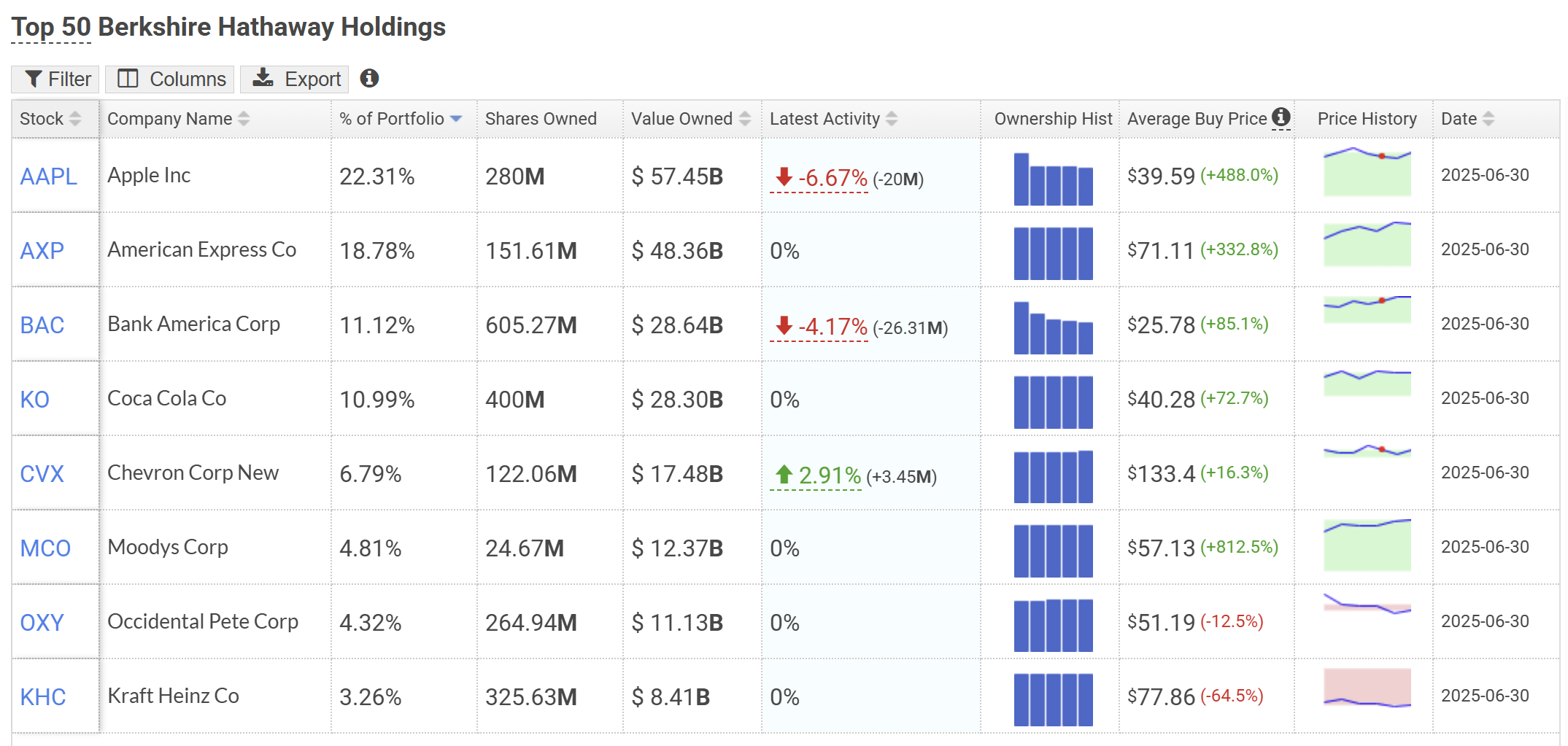Screen dimensions: 1568x746
Task: Open the CVX stock link
Action: (42, 474)
